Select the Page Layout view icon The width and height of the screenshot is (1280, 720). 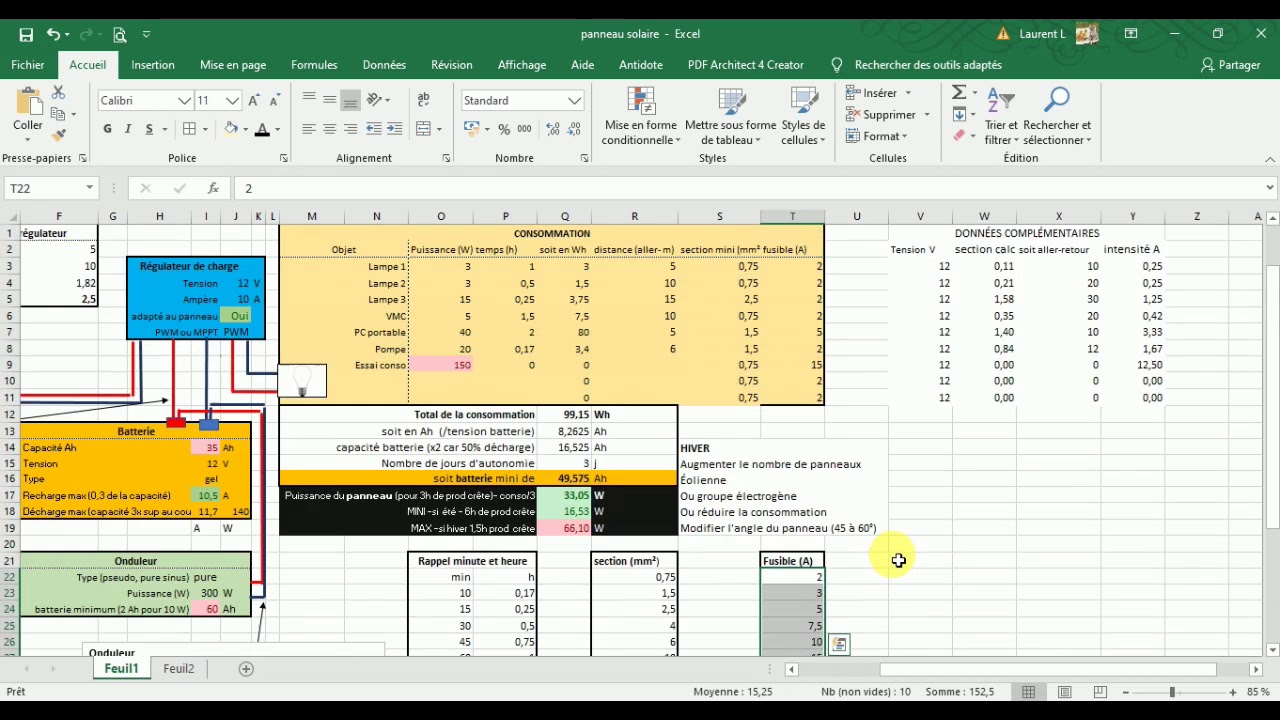coord(1065,691)
